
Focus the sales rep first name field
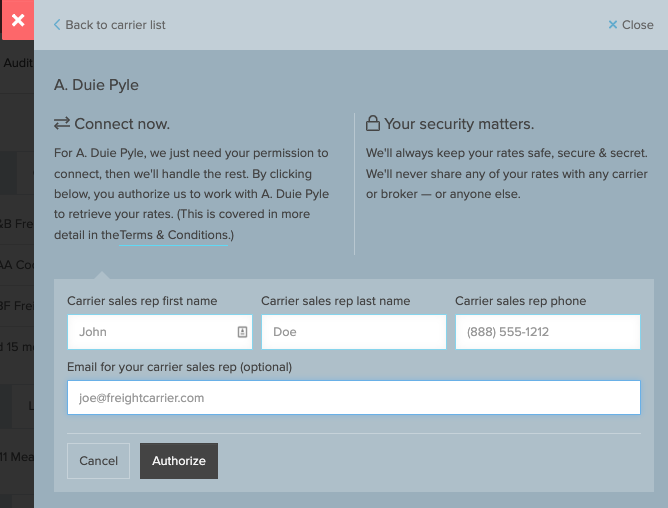pyautogui.click(x=160, y=332)
